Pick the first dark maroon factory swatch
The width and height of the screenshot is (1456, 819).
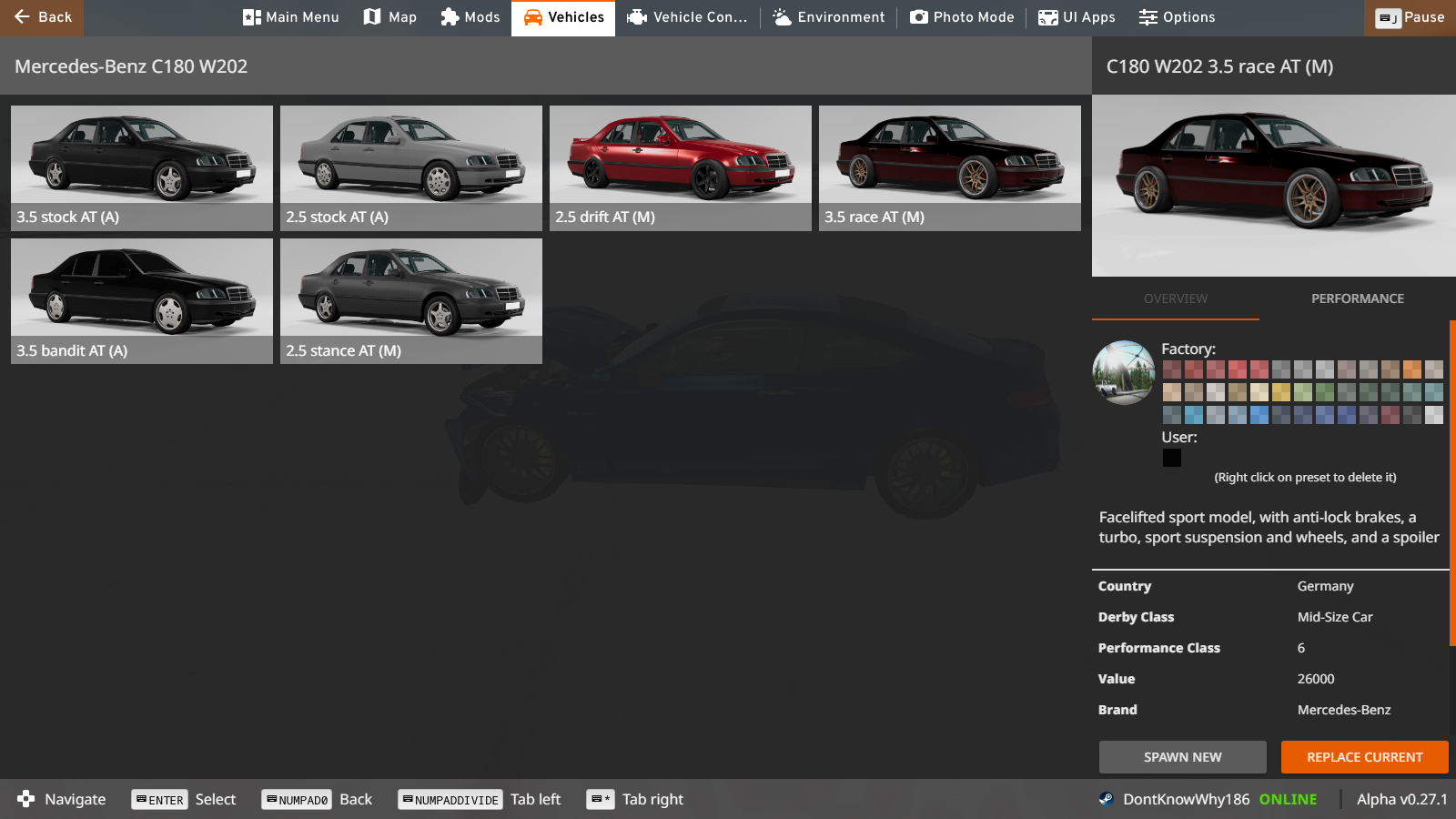pos(1172,369)
